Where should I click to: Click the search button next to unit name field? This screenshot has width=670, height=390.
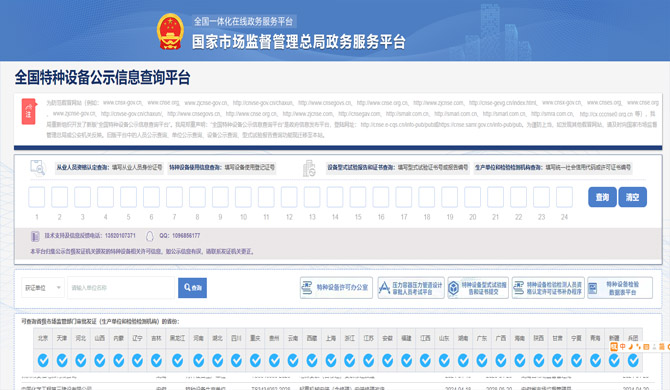coord(192,287)
